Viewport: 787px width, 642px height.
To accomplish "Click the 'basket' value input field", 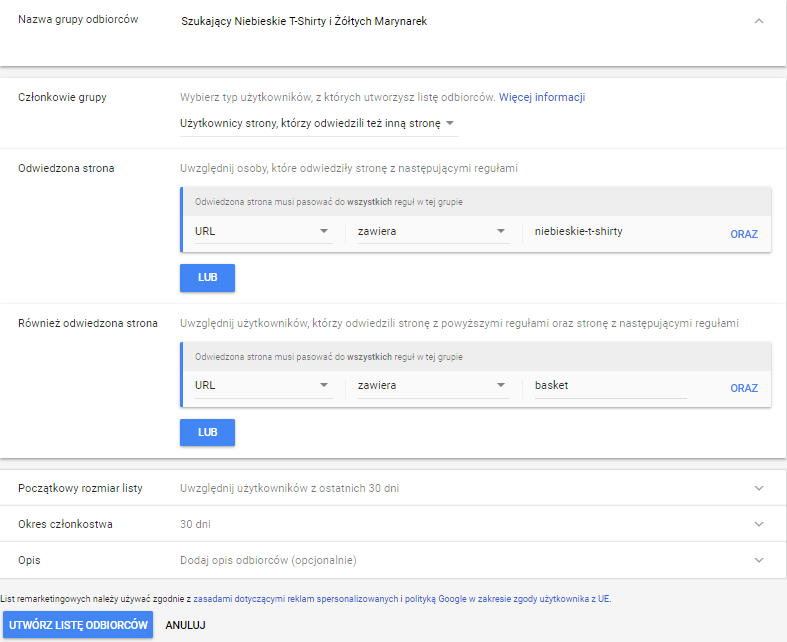I will click(610, 386).
